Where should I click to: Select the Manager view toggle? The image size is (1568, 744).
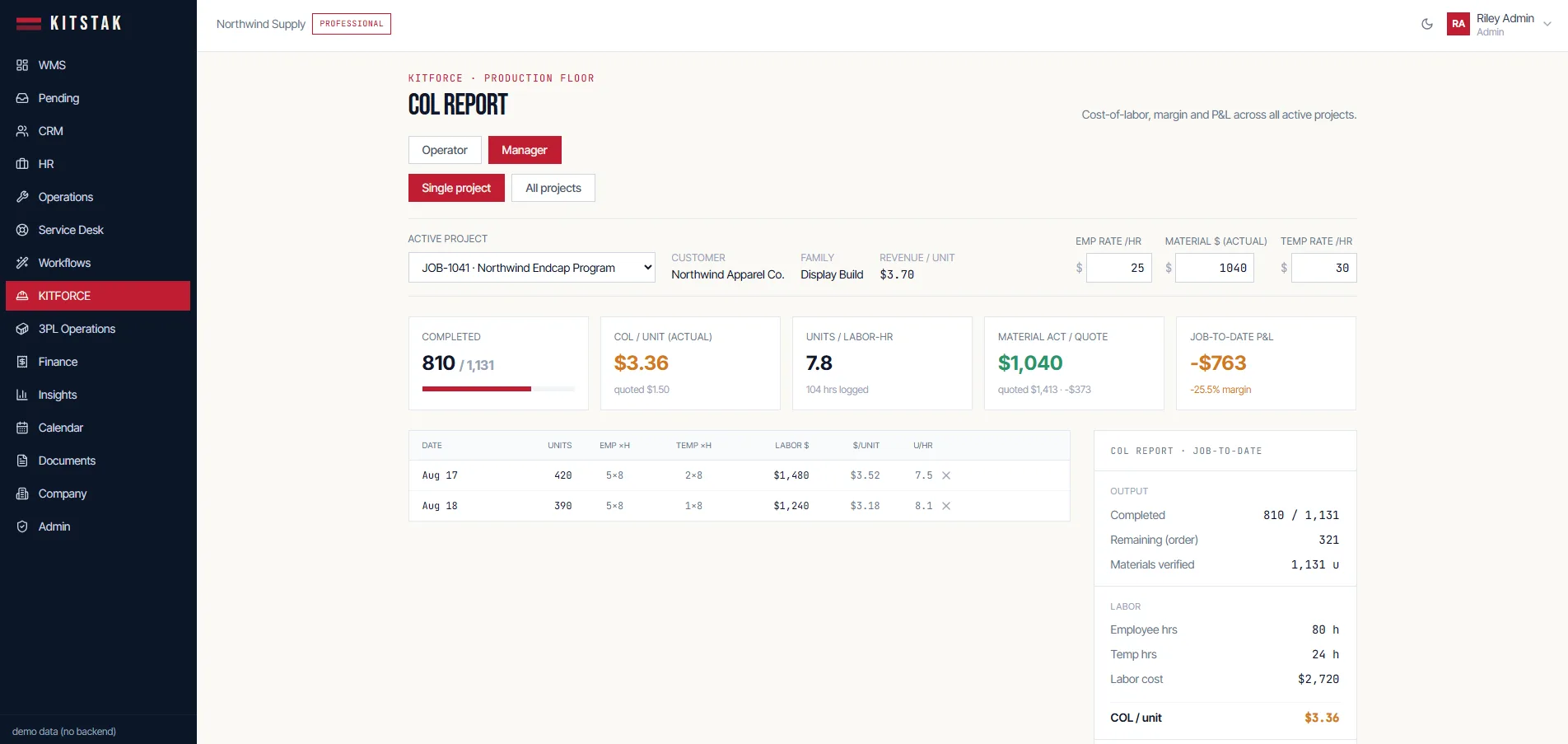coord(525,150)
